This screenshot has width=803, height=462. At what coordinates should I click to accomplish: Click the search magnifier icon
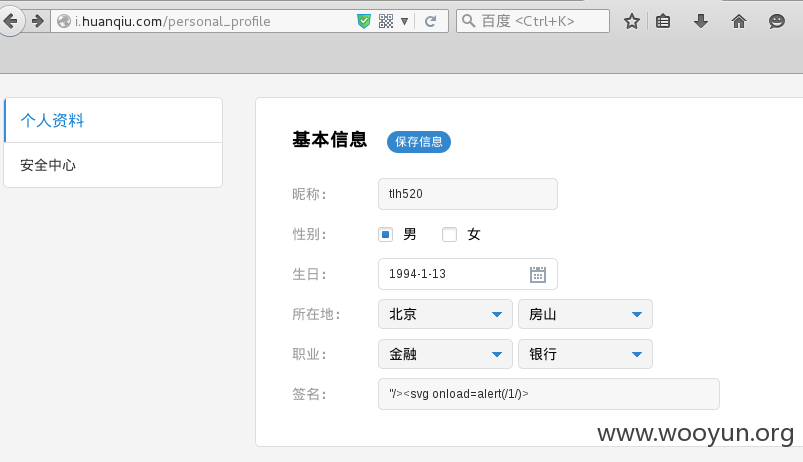(x=468, y=21)
